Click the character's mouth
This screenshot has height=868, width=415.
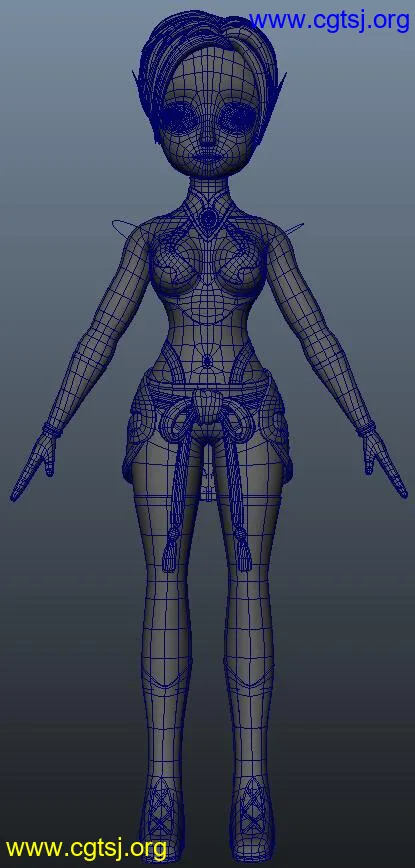click(209, 153)
